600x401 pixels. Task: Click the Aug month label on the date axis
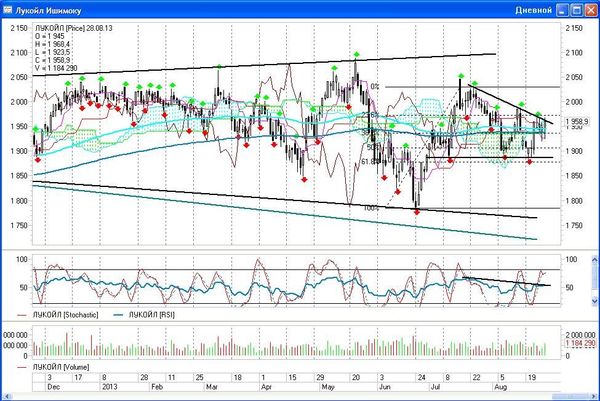[x=501, y=387]
